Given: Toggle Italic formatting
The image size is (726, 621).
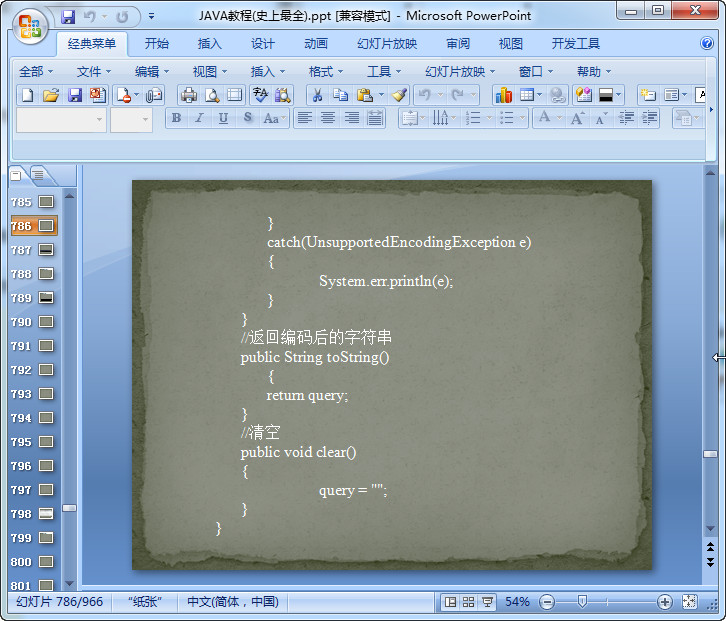Looking at the screenshot, I should click(200, 118).
